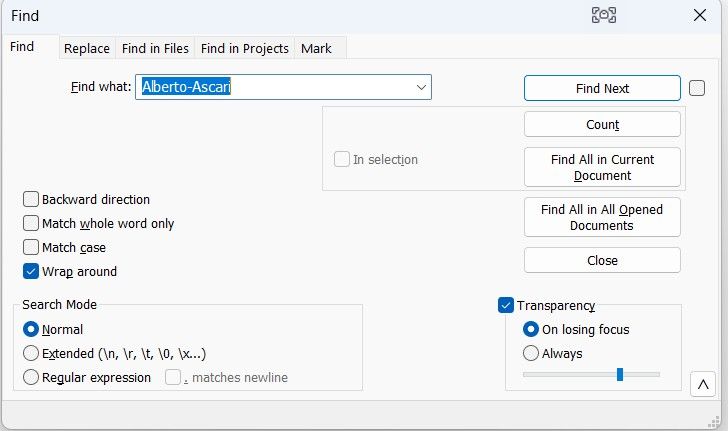Select Extended search mode
Viewport: 728px width, 431px height.
point(31,353)
